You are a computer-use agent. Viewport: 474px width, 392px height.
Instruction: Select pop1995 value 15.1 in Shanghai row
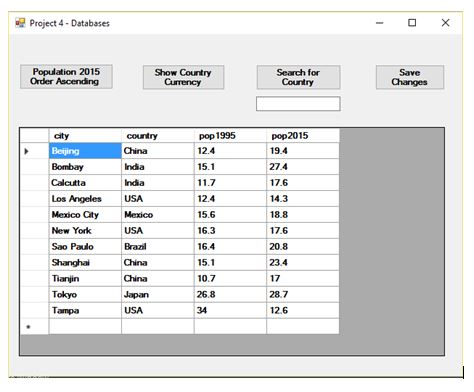pyautogui.click(x=230, y=263)
